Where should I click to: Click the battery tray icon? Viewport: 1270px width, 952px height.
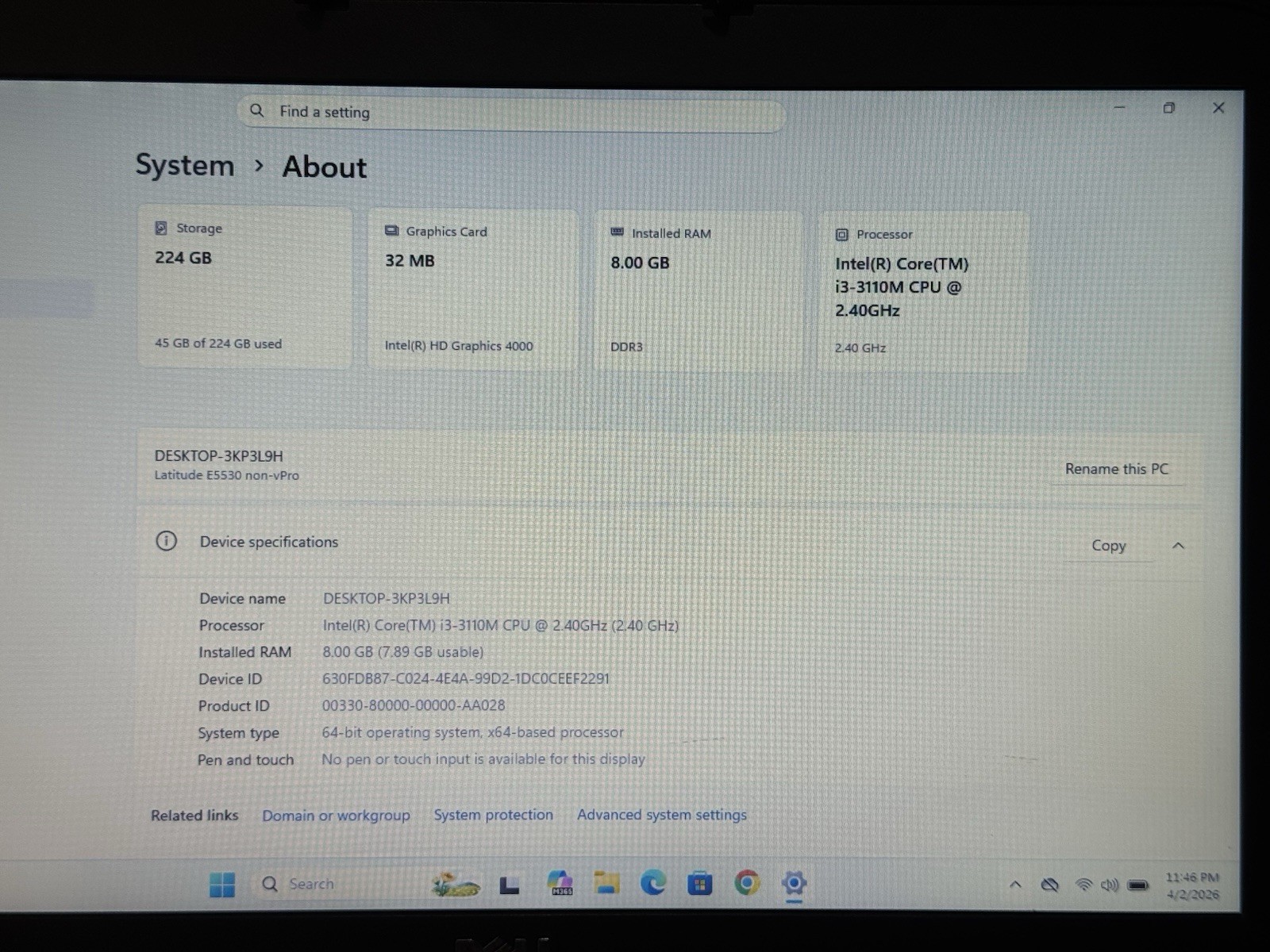tap(1137, 885)
